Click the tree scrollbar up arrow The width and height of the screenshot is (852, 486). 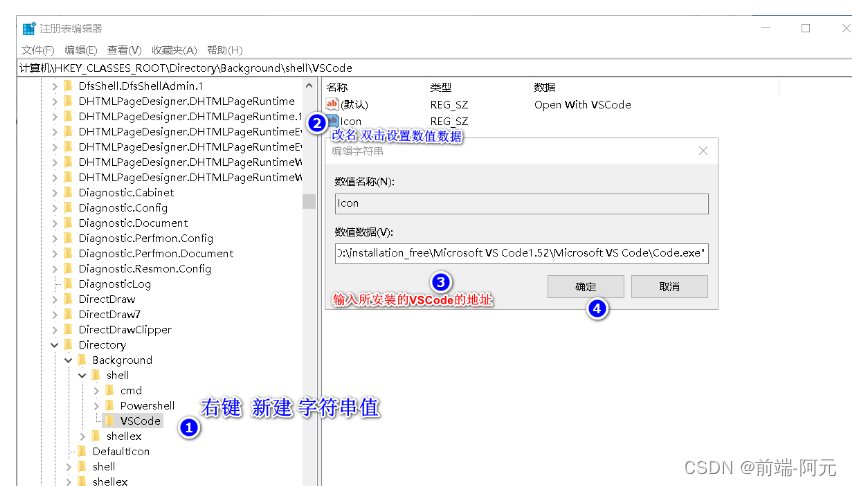coord(309,86)
